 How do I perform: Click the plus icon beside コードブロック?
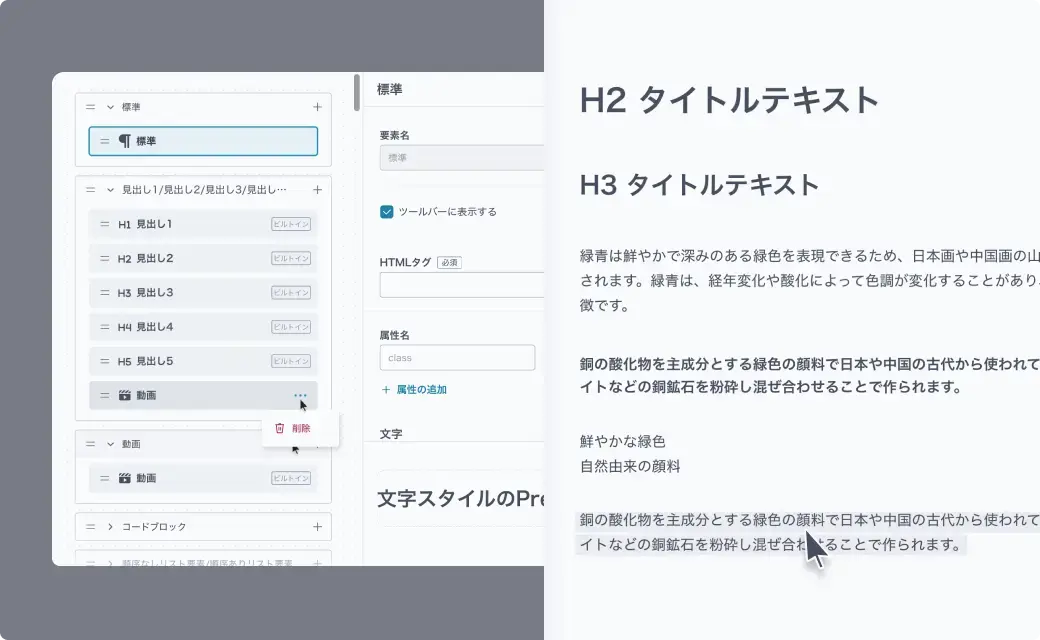click(x=317, y=527)
